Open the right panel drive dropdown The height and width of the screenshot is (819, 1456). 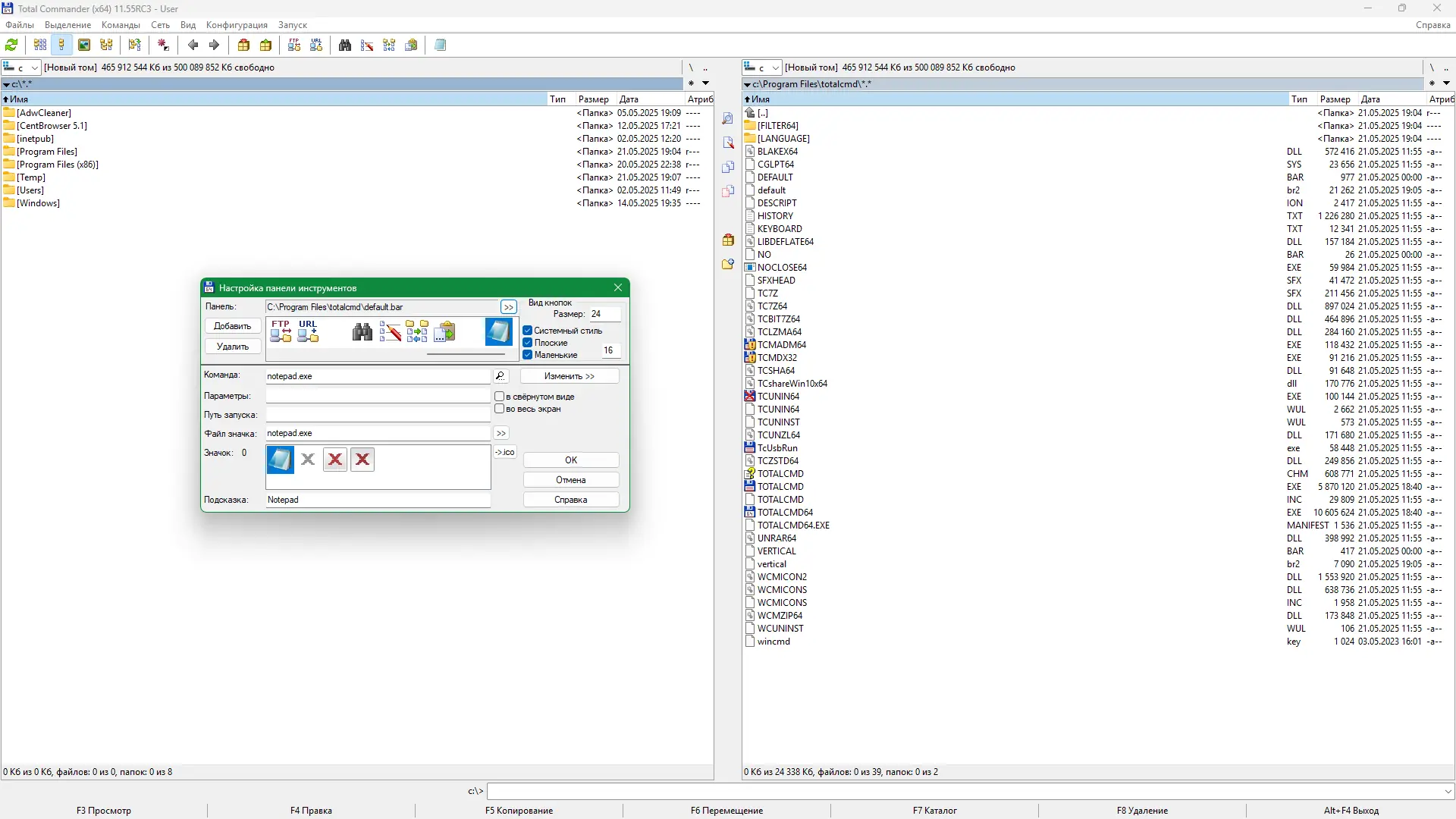pos(775,68)
